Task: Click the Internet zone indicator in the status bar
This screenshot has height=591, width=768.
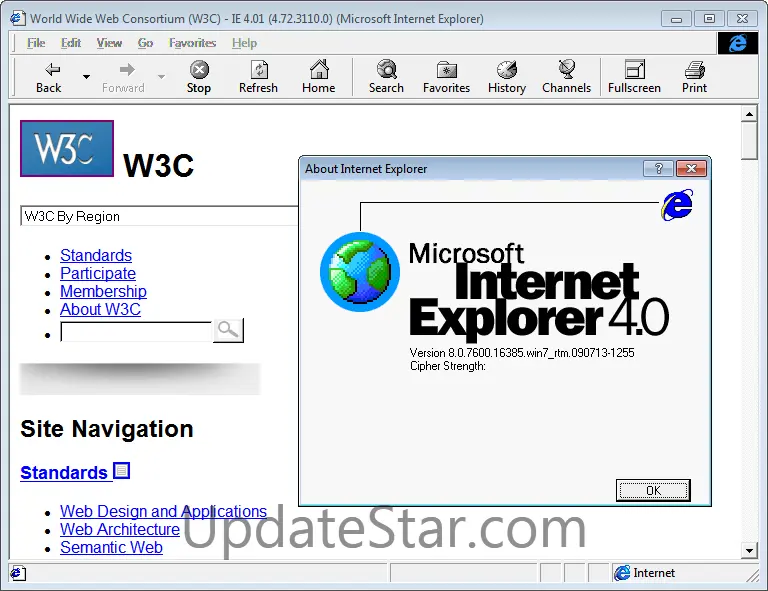Action: [645, 573]
